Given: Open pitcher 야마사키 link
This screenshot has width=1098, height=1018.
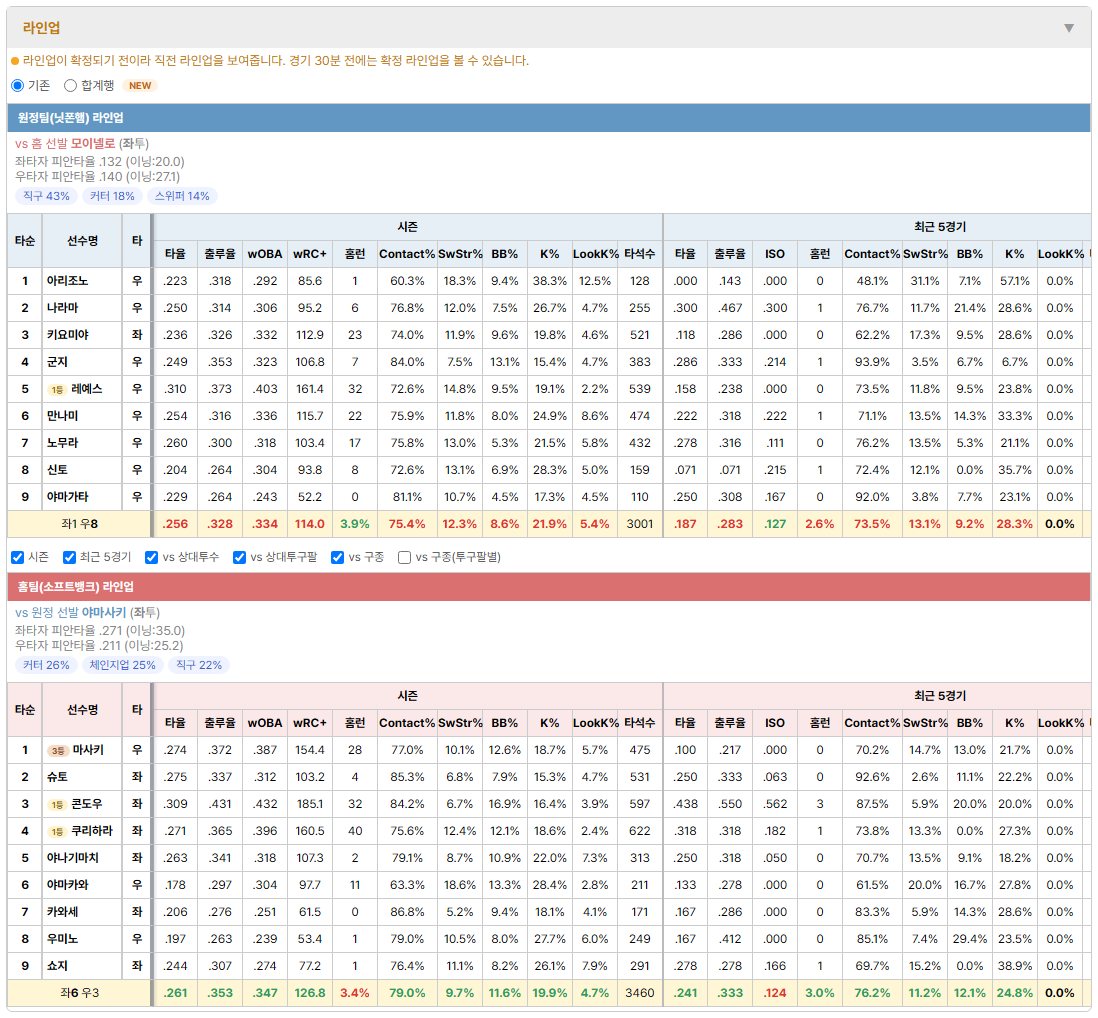Looking at the screenshot, I should pyautogui.click(x=104, y=613).
